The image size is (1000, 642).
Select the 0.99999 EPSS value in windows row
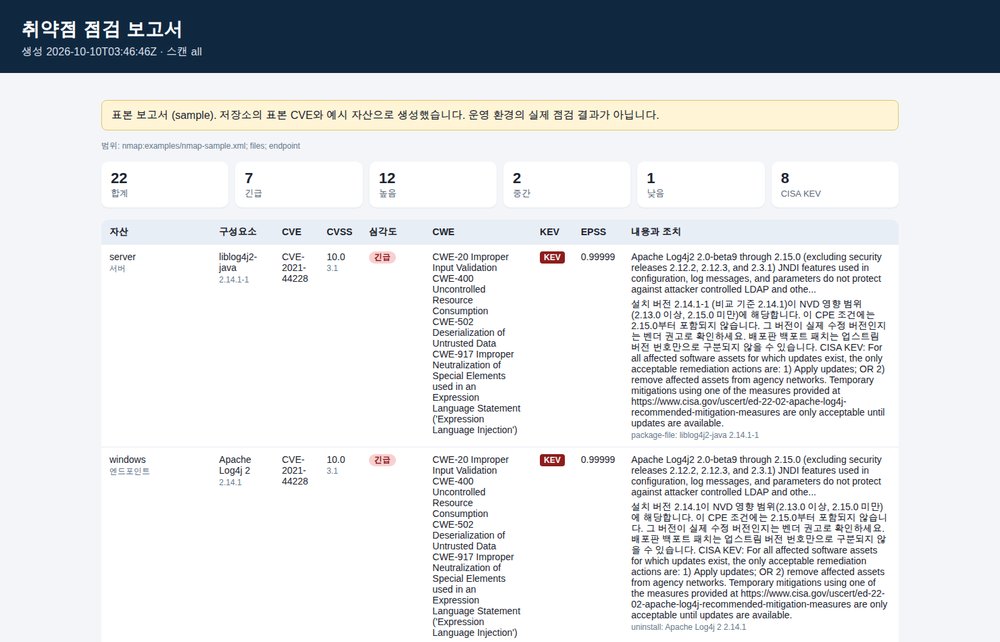tap(598, 460)
